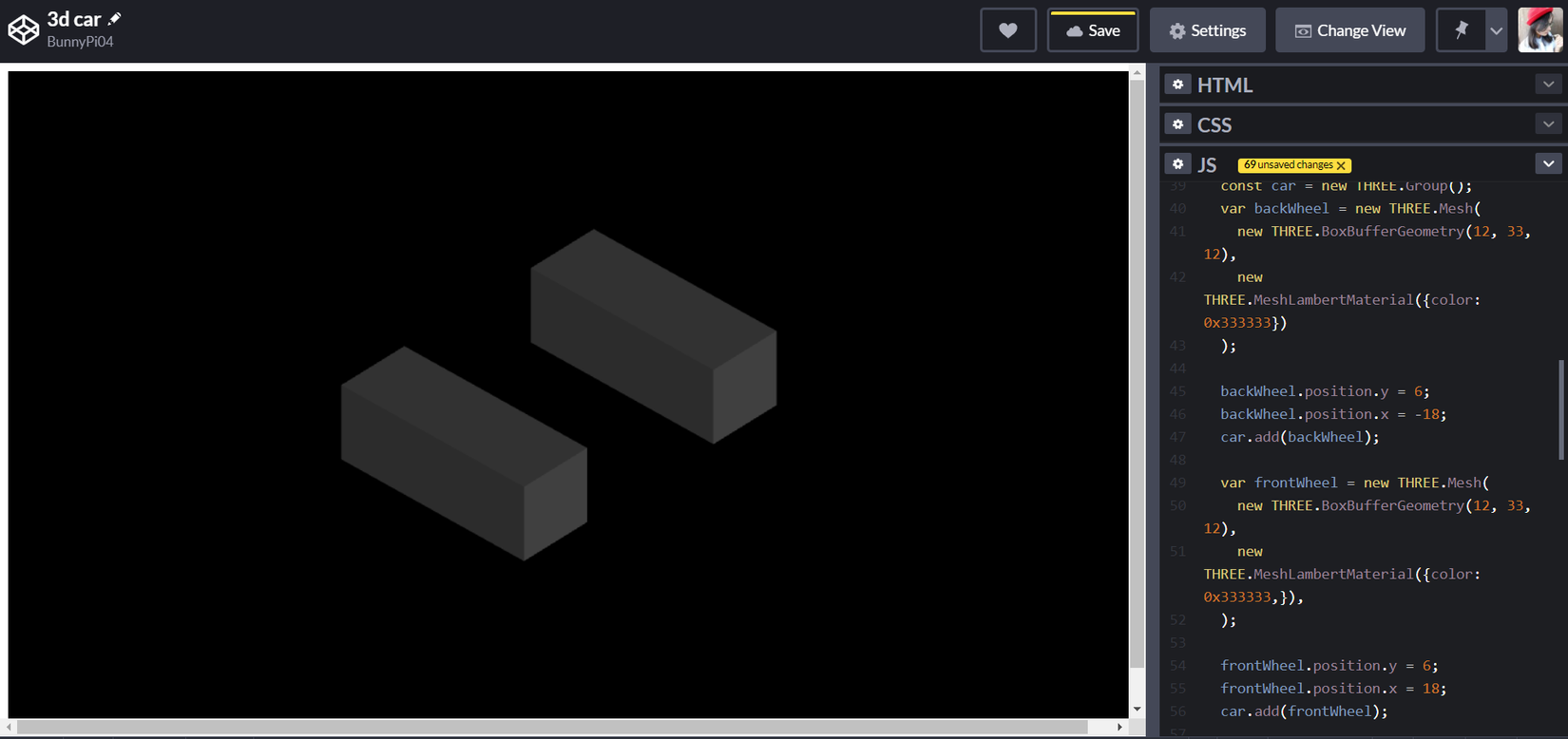The height and width of the screenshot is (739, 1568).
Task: Click the 3d car pen title
Action: click(74, 19)
